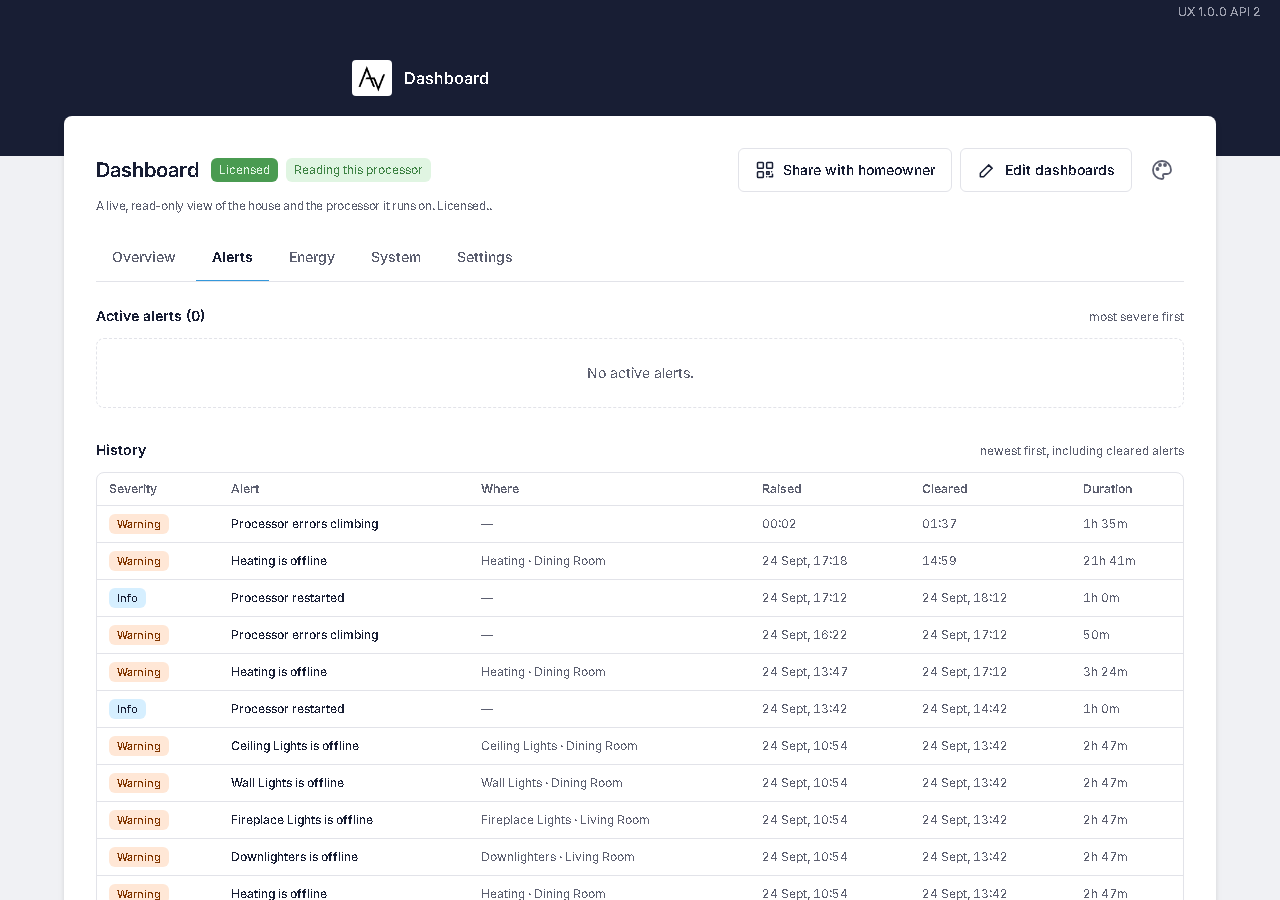Select the Alerts tab
The image size is (1280, 900).
[232, 257]
